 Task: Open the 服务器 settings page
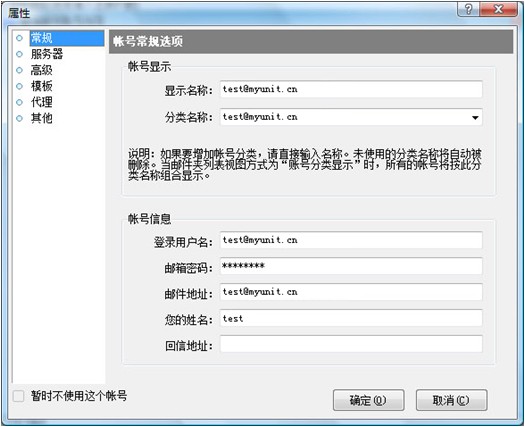click(47, 54)
